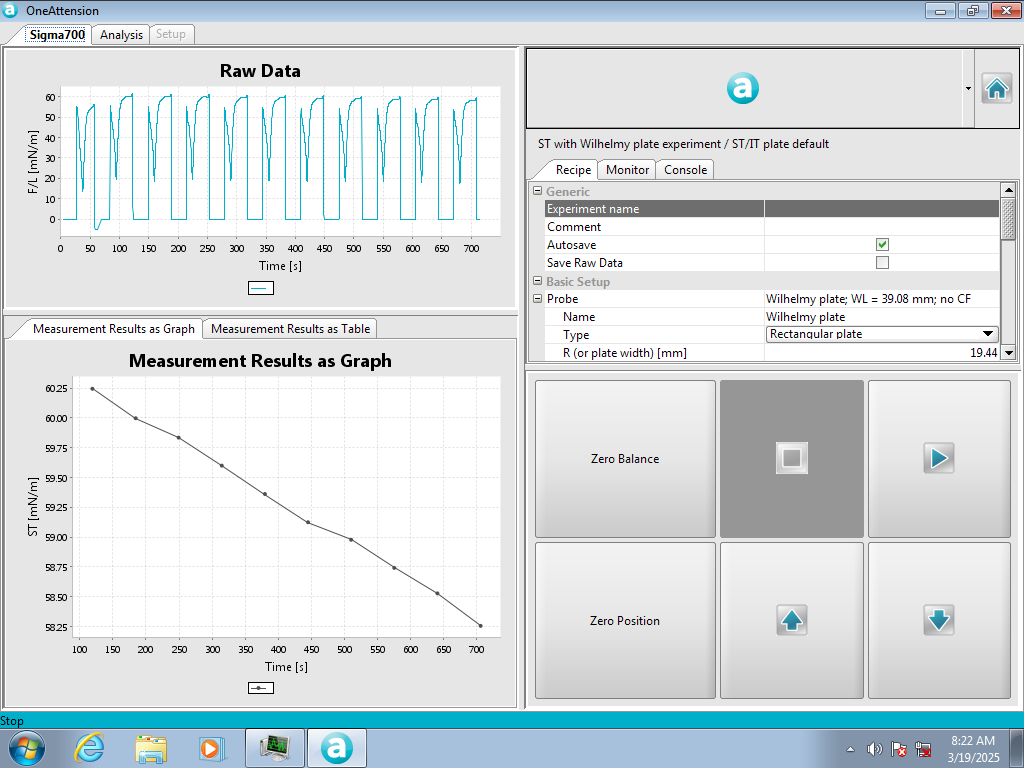Click the network status tray icon
This screenshot has width=1024, height=768.
pyautogui.click(x=923, y=749)
